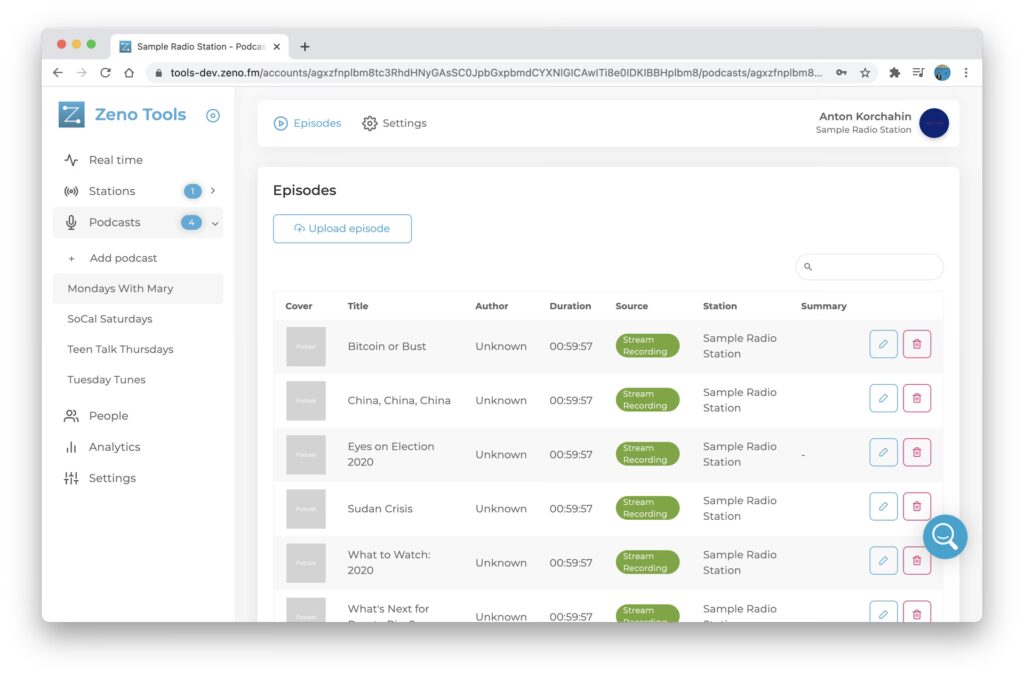Switch to the Episodes tab
This screenshot has height=677, width=1024.
[308, 123]
